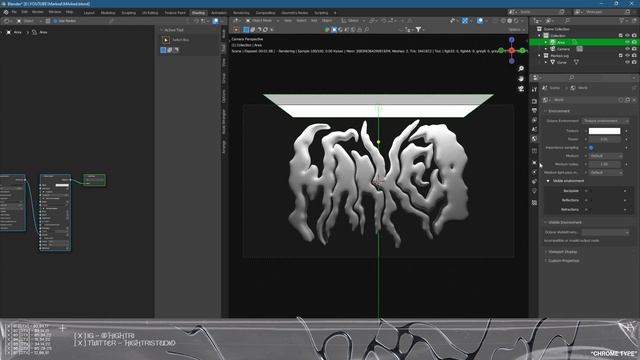Click the viewport Options dropdown

tap(516, 29)
